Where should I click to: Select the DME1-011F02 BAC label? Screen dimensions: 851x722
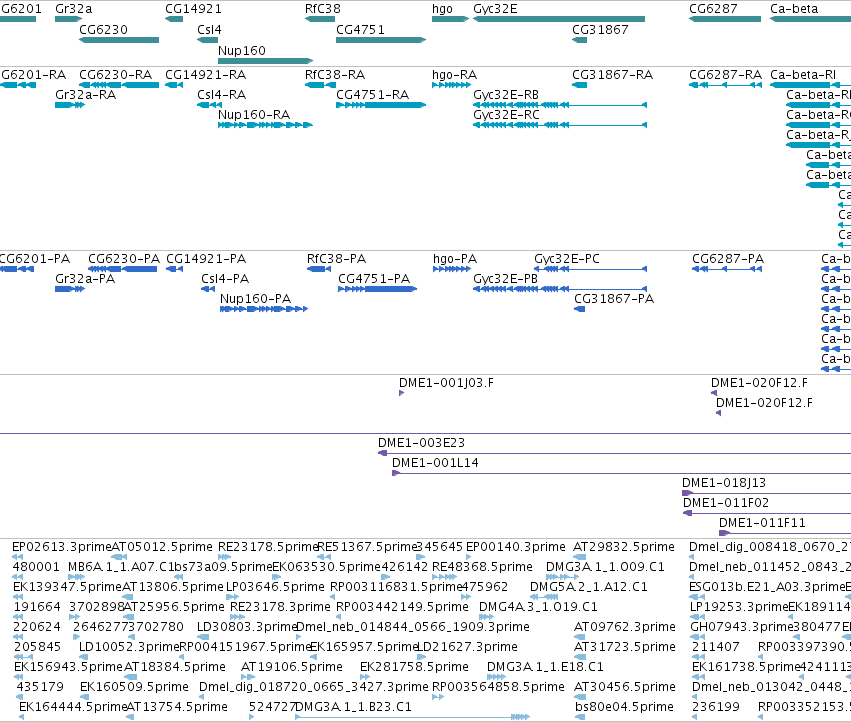point(726,503)
